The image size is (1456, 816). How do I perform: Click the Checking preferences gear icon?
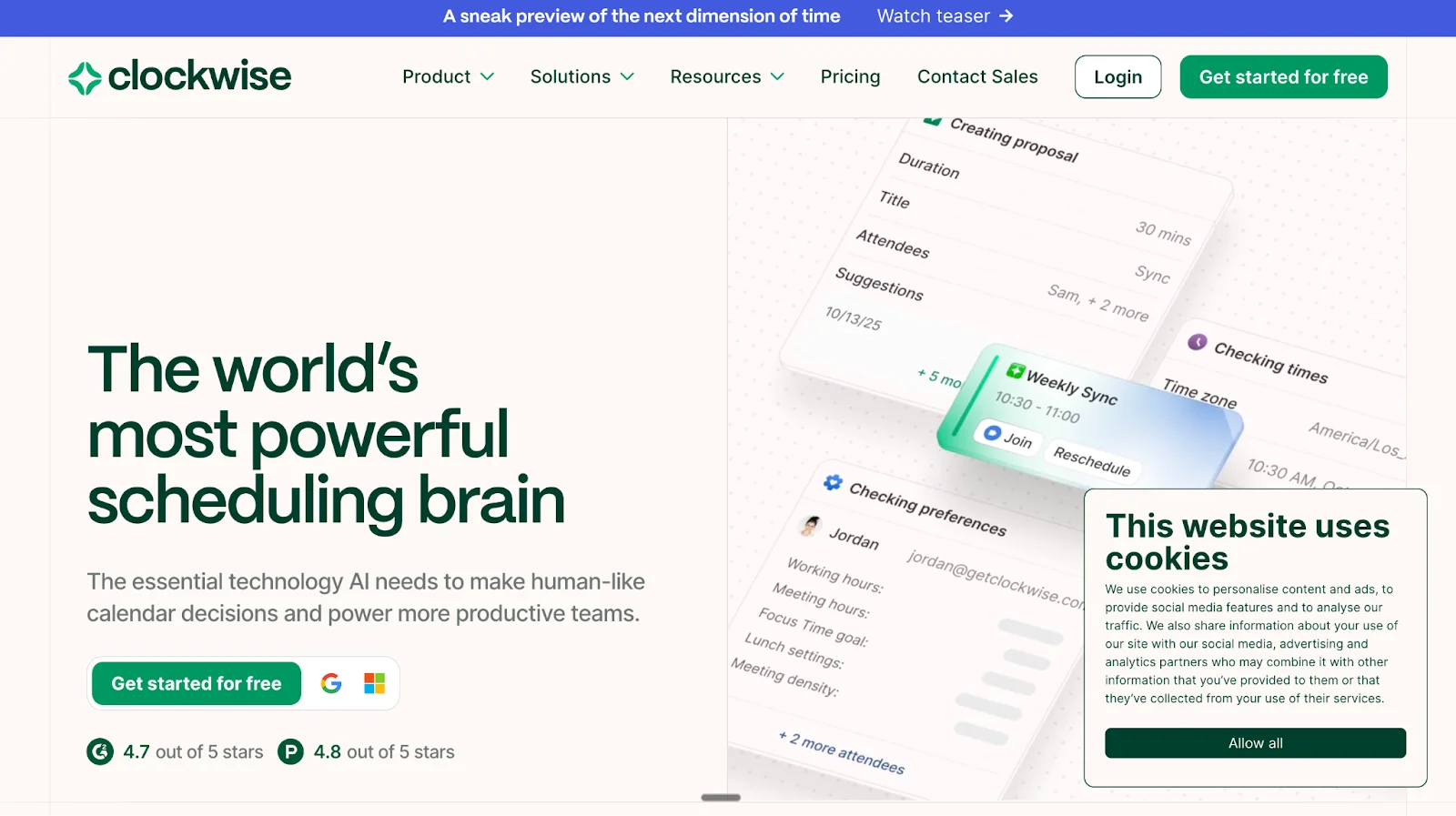(x=833, y=482)
